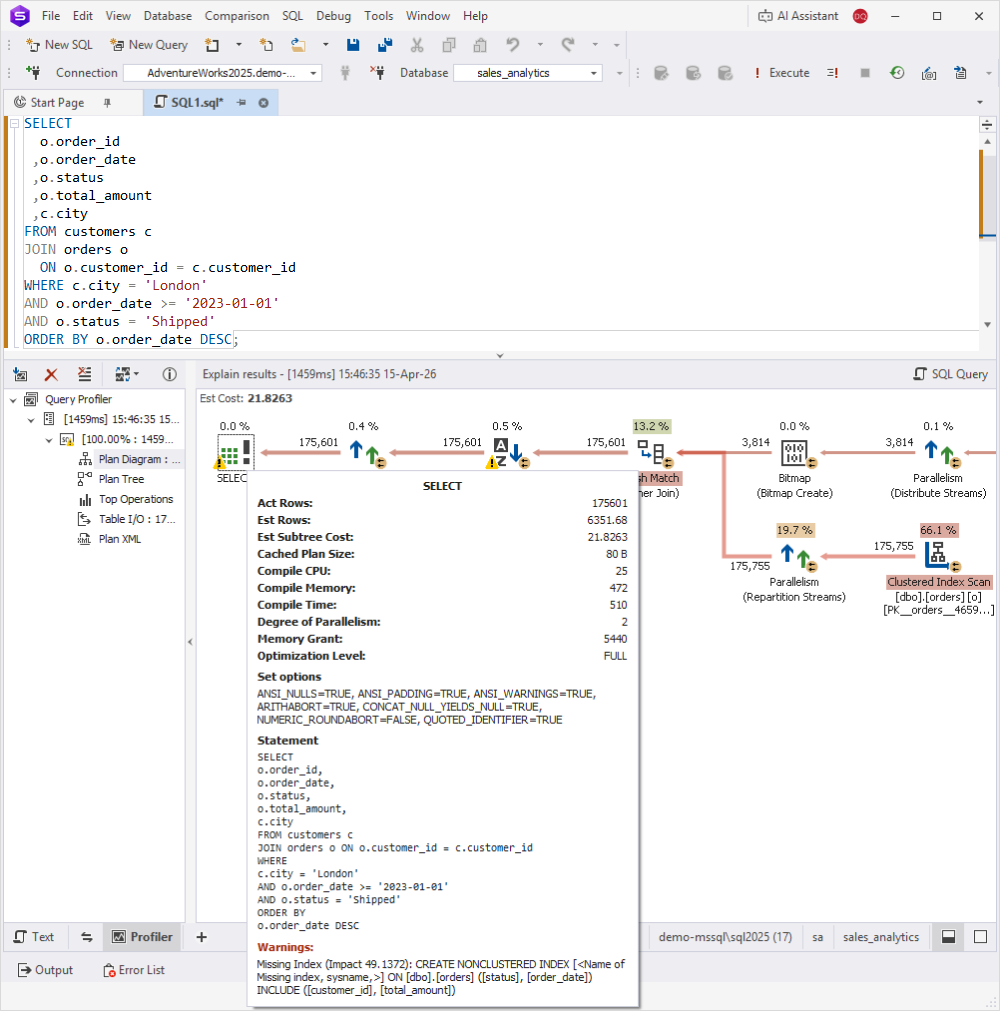
Task: Close the SQL1.sql tab
Action: [x=264, y=103]
